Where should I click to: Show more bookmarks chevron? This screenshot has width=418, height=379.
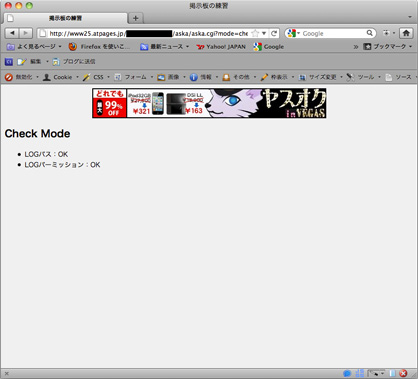[x=356, y=47]
